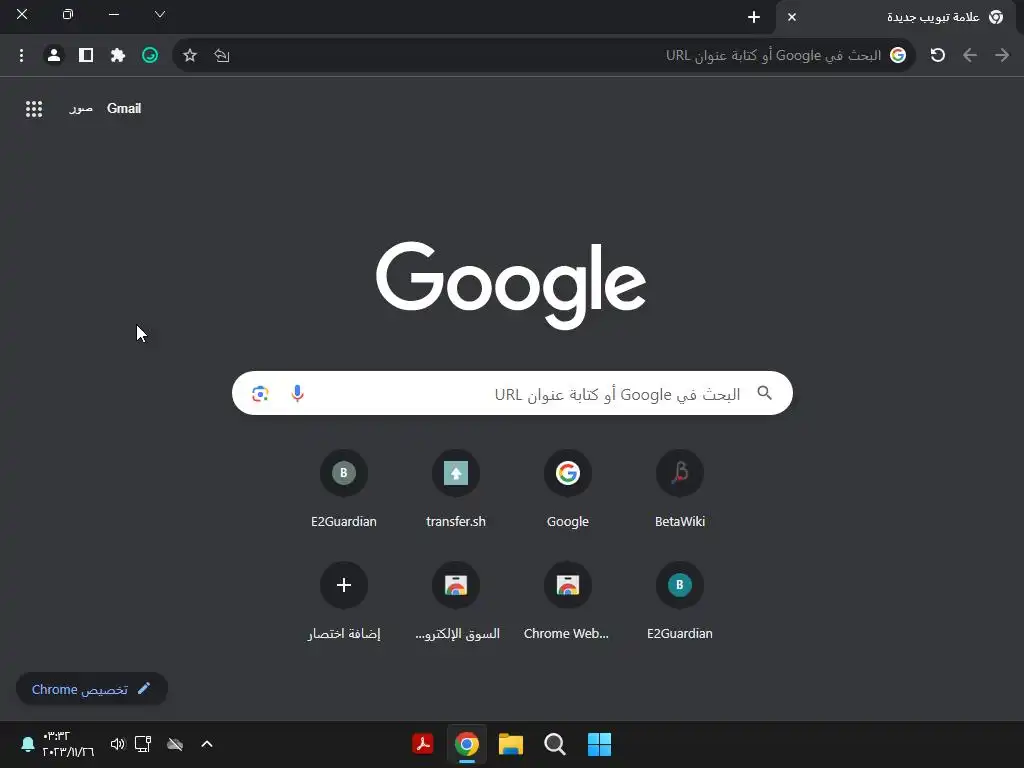This screenshot has height=768, width=1024.
Task: Click the Google G icon in address bar
Action: click(898, 56)
